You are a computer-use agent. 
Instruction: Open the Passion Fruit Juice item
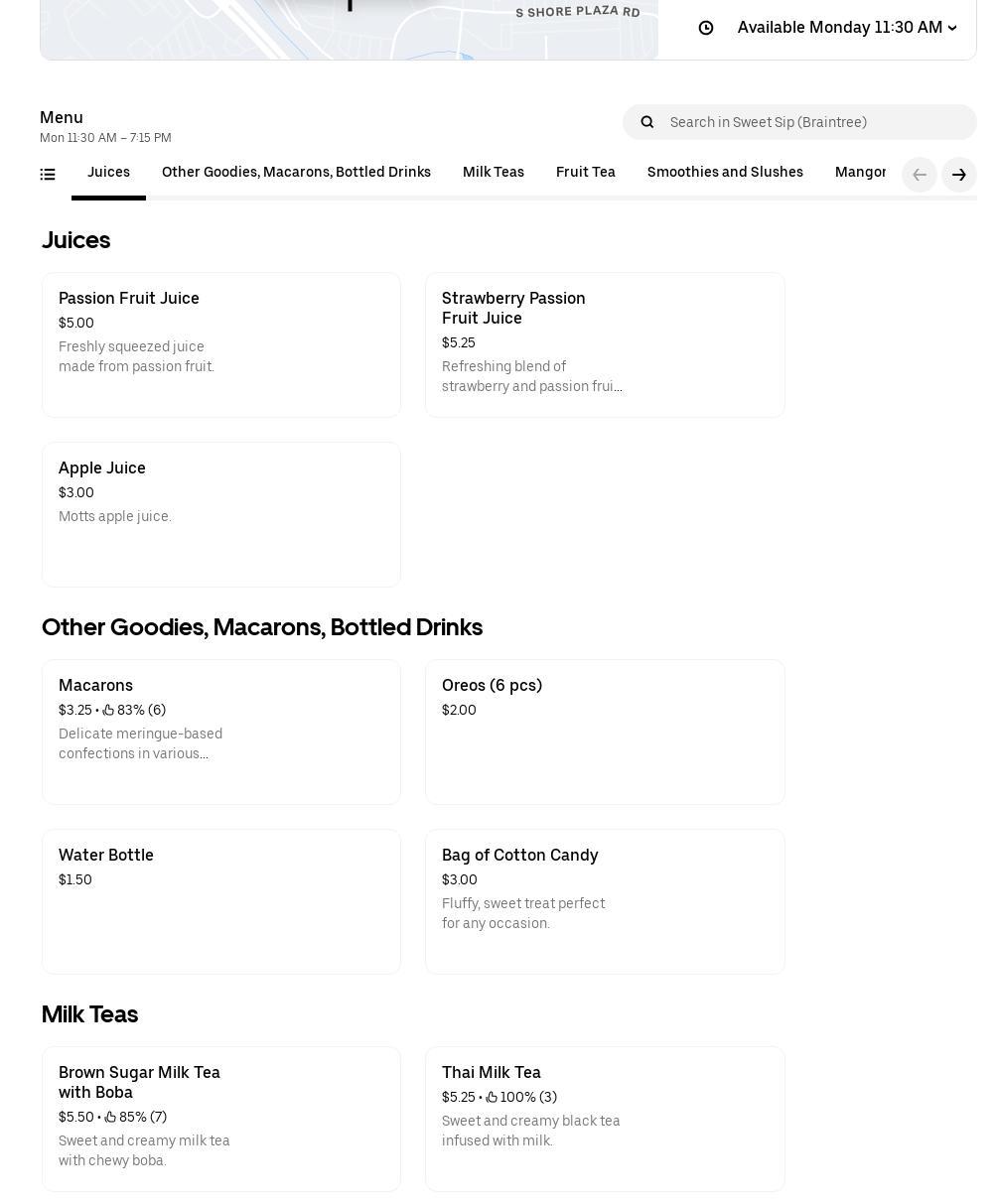pos(220,344)
